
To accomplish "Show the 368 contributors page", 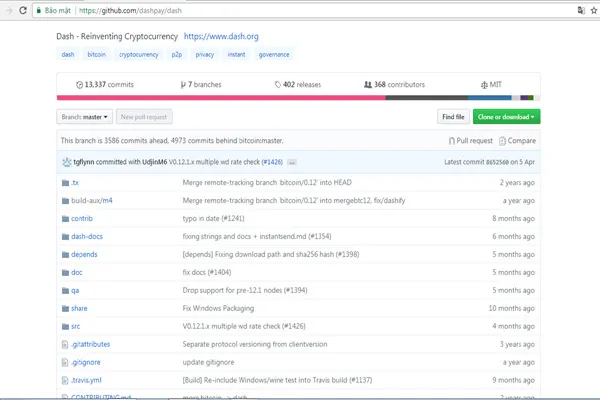I will tap(395, 85).
